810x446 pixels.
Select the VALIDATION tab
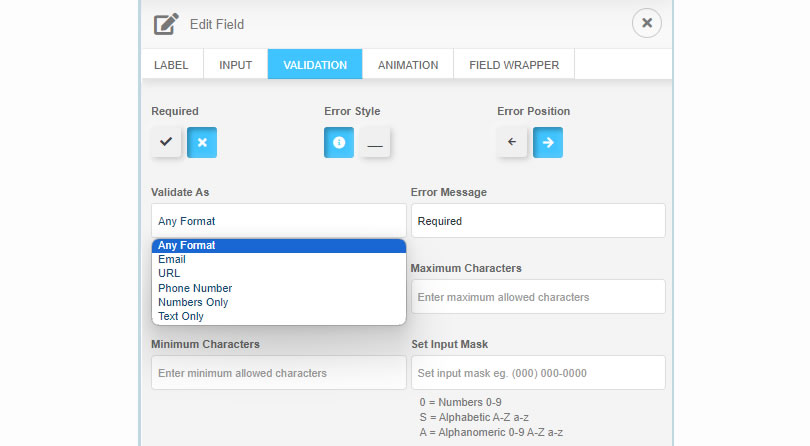coord(315,65)
